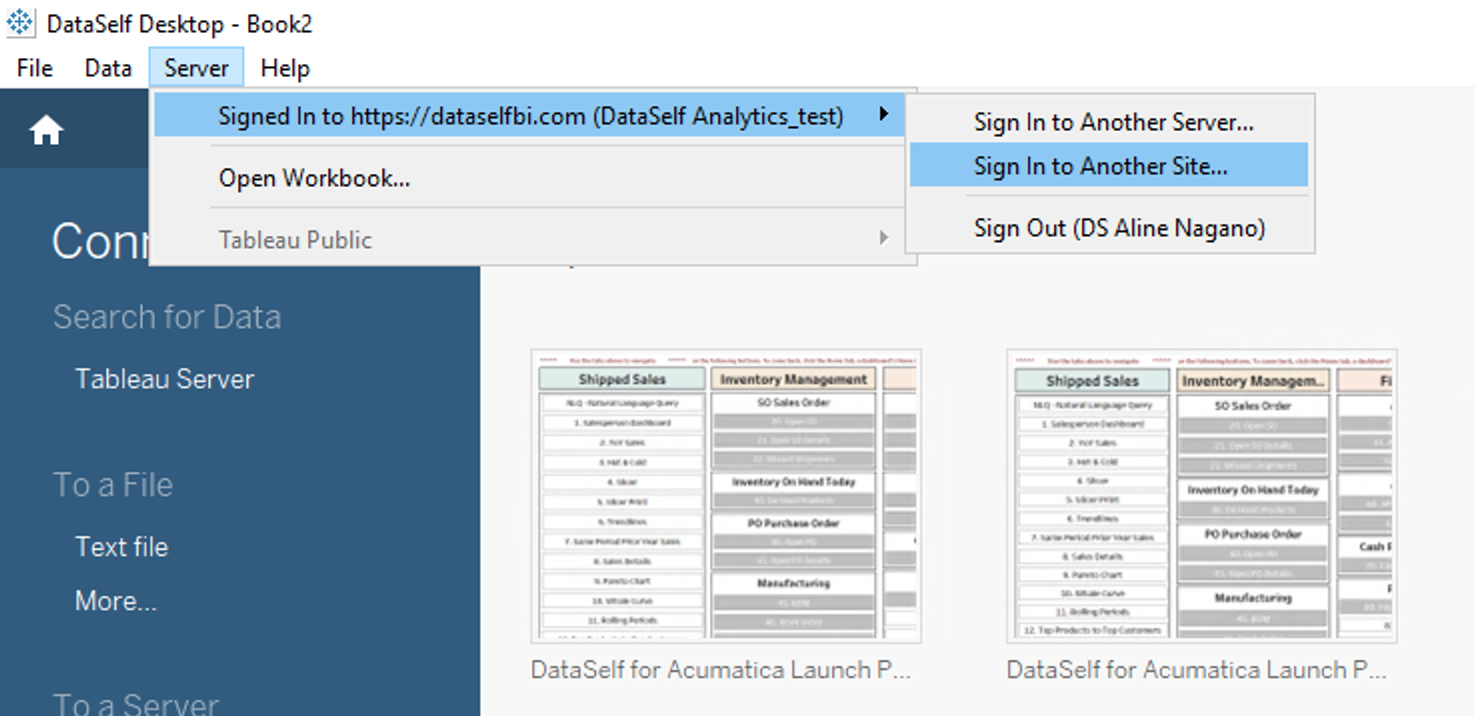Open the left DataSelf for Acumatica workbook thumbnail
The image size is (1474, 716).
point(725,496)
